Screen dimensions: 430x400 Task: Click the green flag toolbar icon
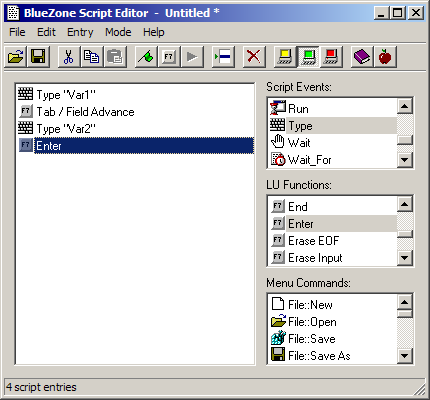click(146, 57)
